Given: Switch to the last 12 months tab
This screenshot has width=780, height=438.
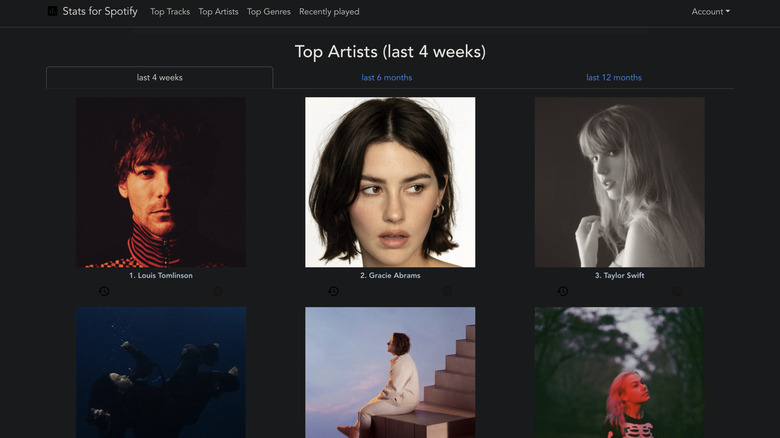Looking at the screenshot, I should click(614, 77).
